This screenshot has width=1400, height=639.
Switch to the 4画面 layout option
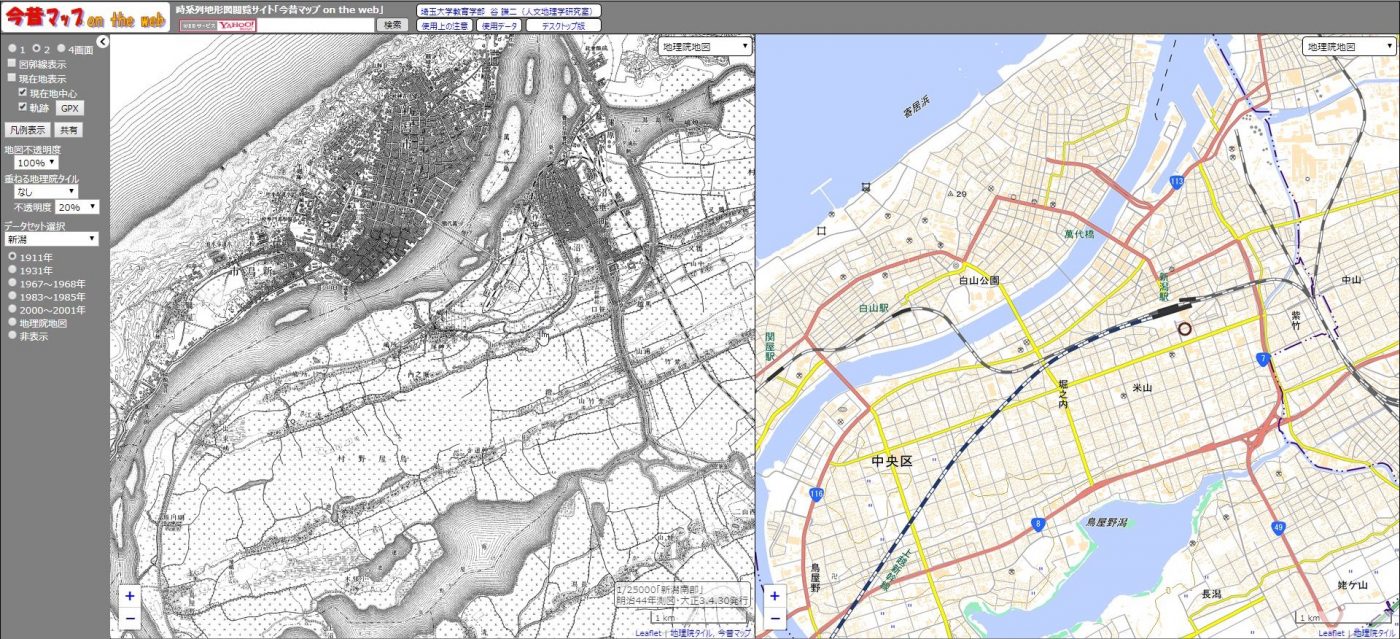coord(61,49)
